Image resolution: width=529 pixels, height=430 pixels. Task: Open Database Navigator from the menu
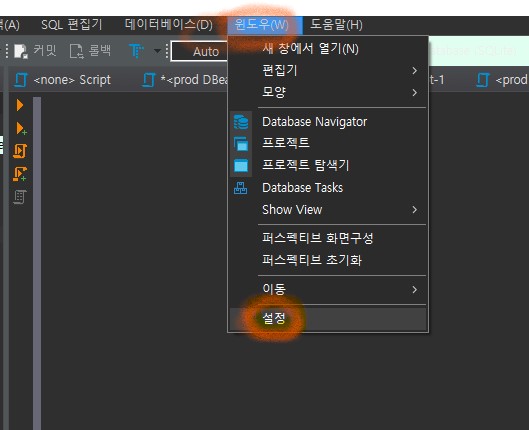(328, 122)
